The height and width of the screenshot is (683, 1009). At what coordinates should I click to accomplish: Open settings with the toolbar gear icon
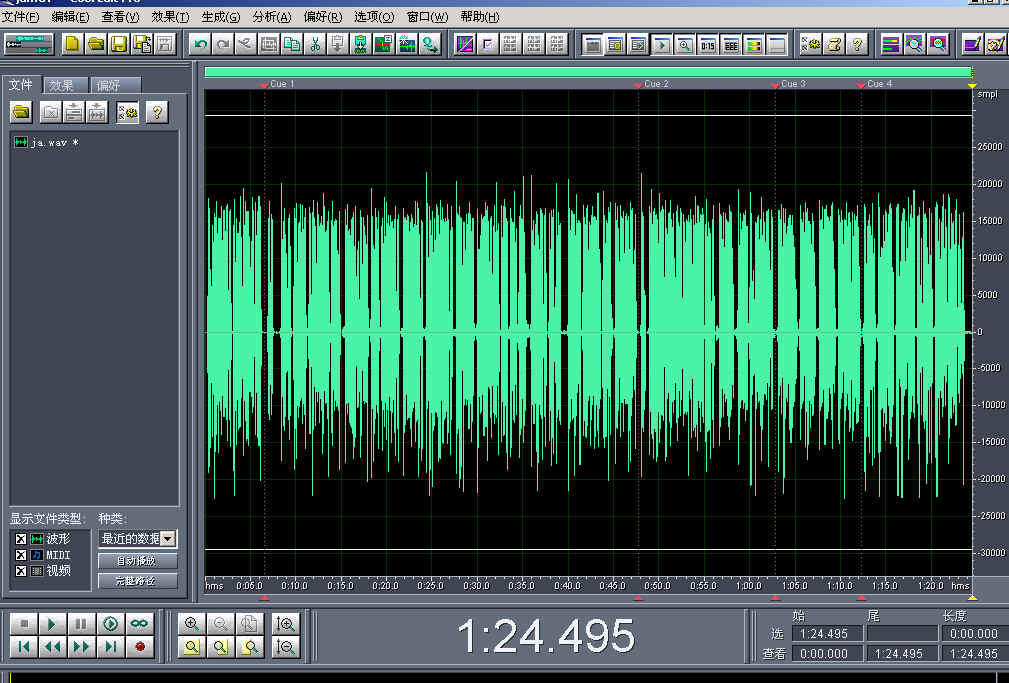click(x=811, y=44)
